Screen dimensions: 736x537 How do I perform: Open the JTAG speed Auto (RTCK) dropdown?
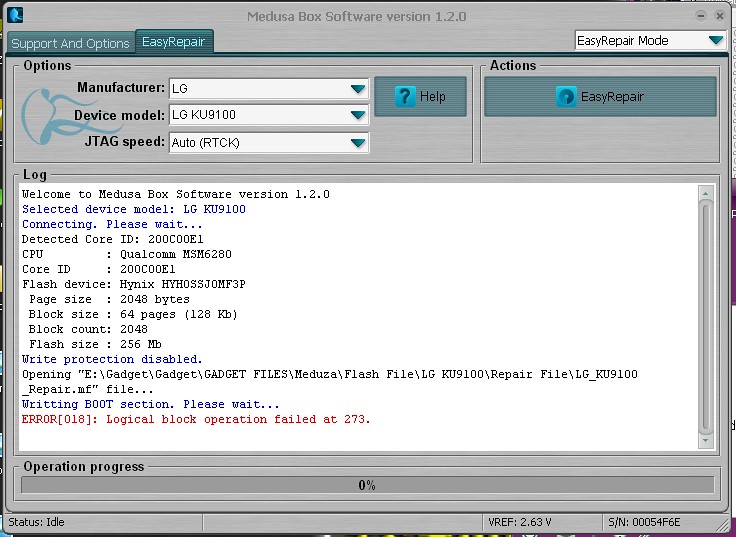[x=269, y=143]
